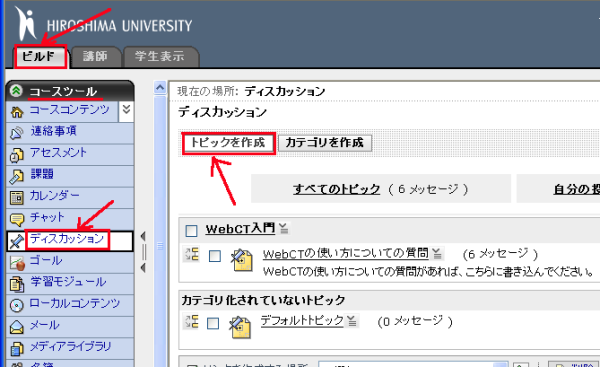Collapse the sidebar with the upper left-pointing arrow
600x367 pixels.
pyautogui.click(x=143, y=237)
